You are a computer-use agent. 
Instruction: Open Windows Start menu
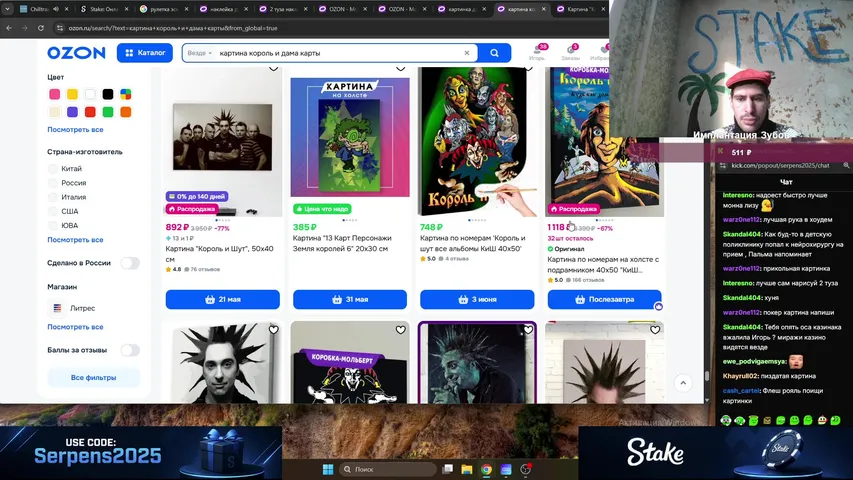[x=327, y=469]
